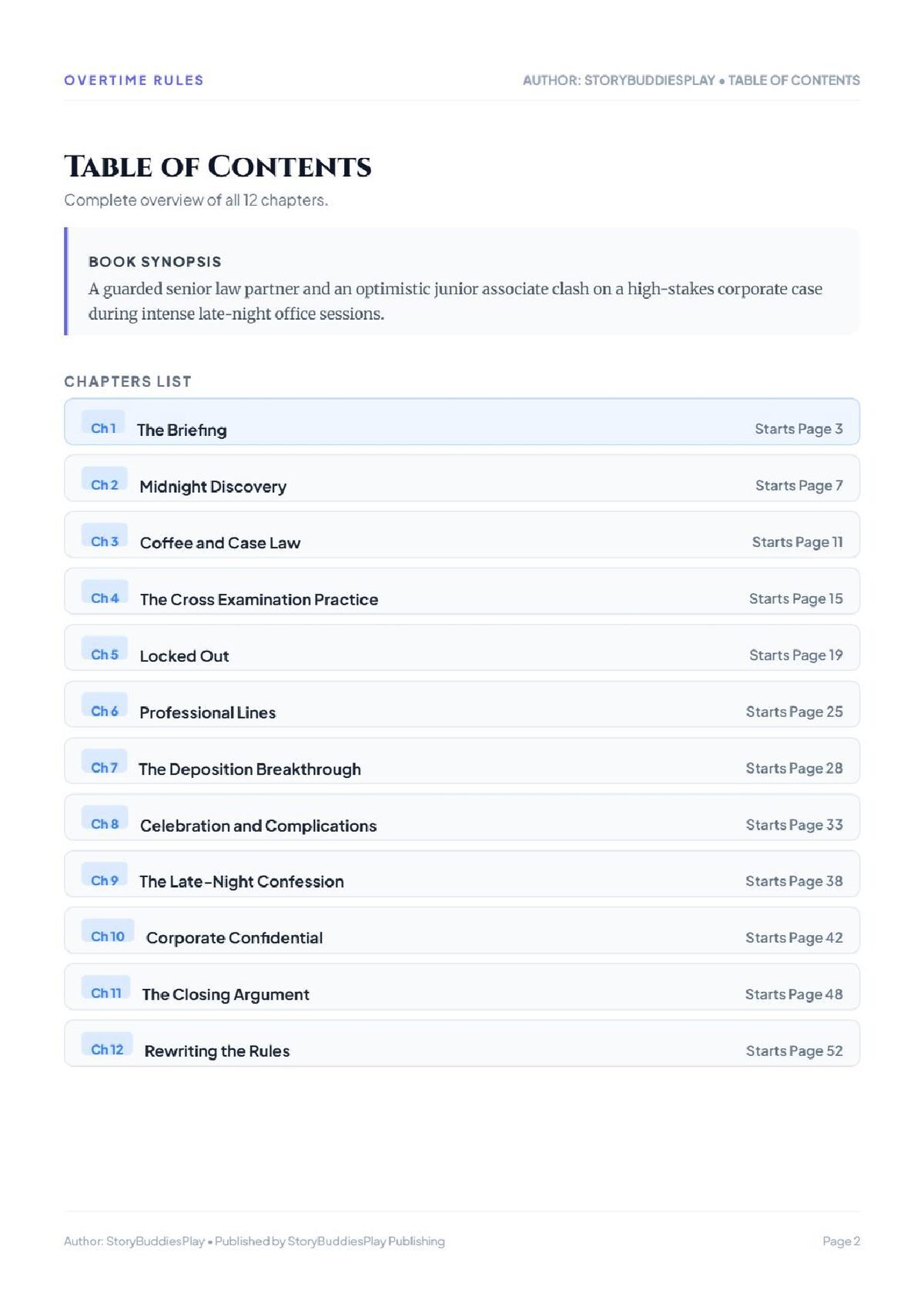Open Coffee and Case Law chapter
The height and width of the screenshot is (1307, 924).
pos(462,535)
